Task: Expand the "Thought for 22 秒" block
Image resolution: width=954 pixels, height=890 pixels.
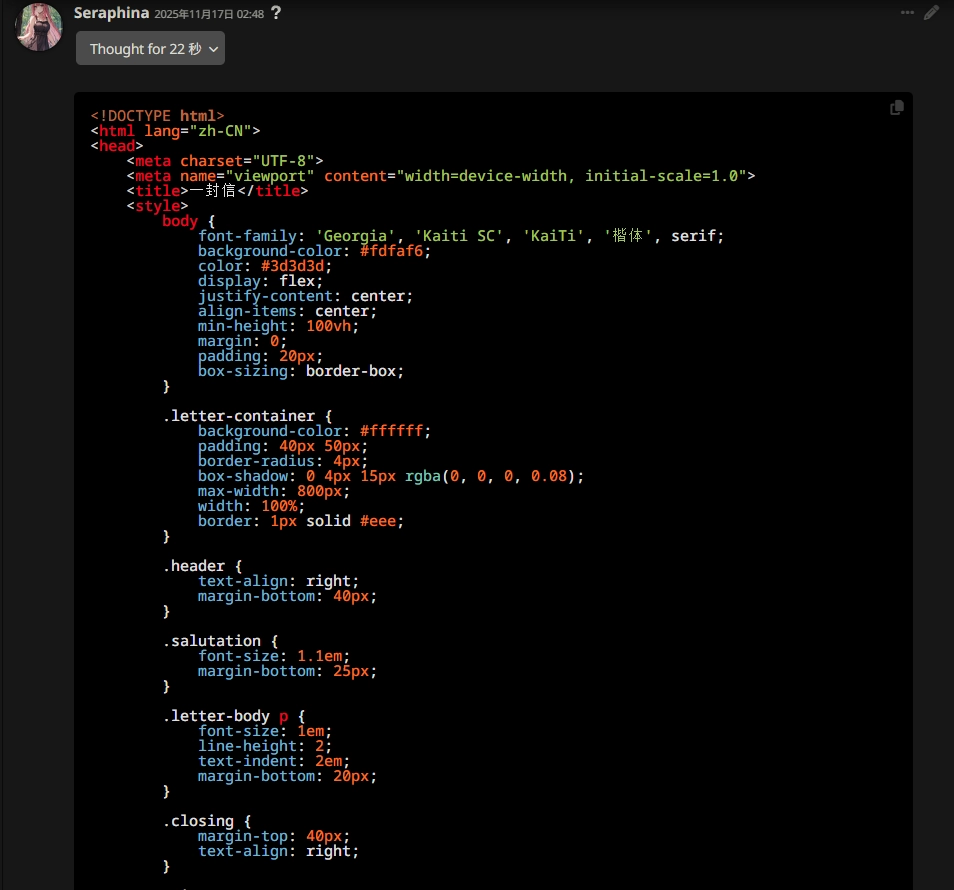Action: tap(150, 49)
